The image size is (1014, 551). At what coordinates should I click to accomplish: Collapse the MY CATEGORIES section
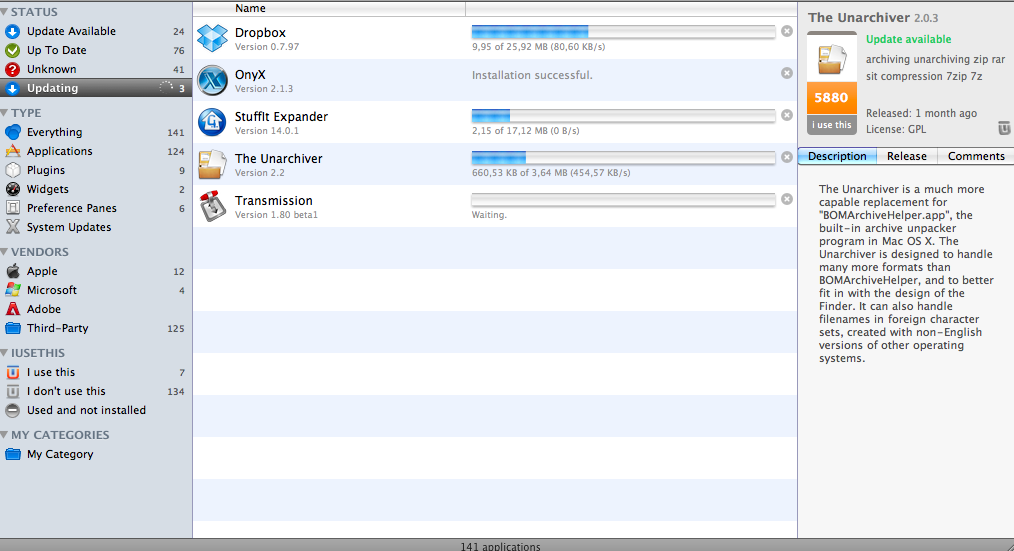point(5,435)
